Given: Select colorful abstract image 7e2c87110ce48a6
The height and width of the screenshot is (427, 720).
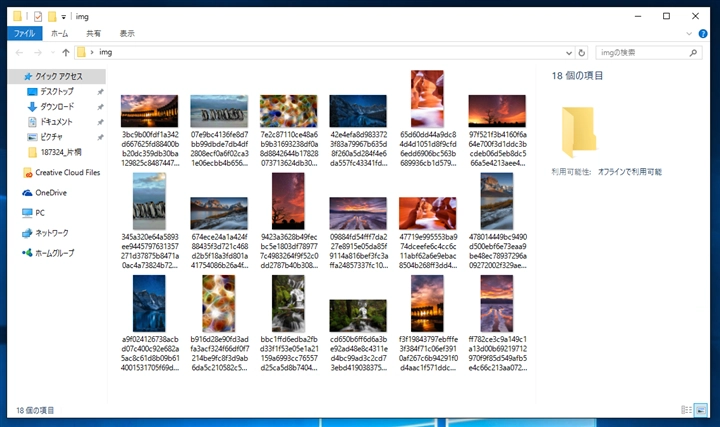Looking at the screenshot, I should (288, 111).
